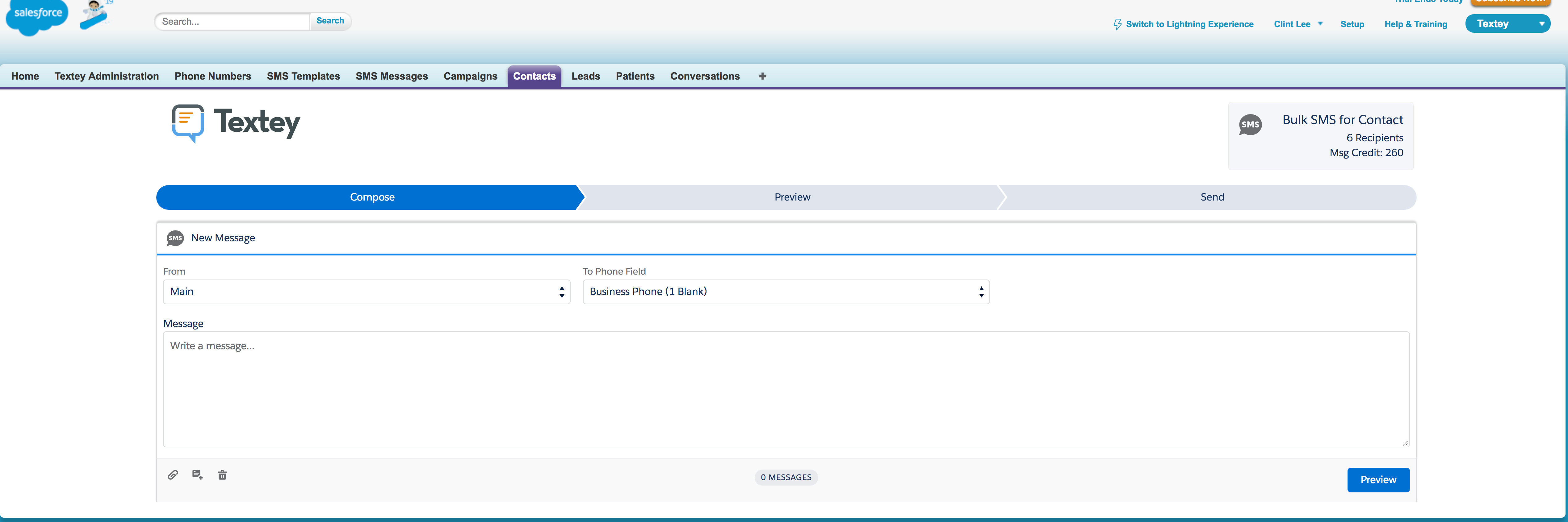Click the Search button

330,21
